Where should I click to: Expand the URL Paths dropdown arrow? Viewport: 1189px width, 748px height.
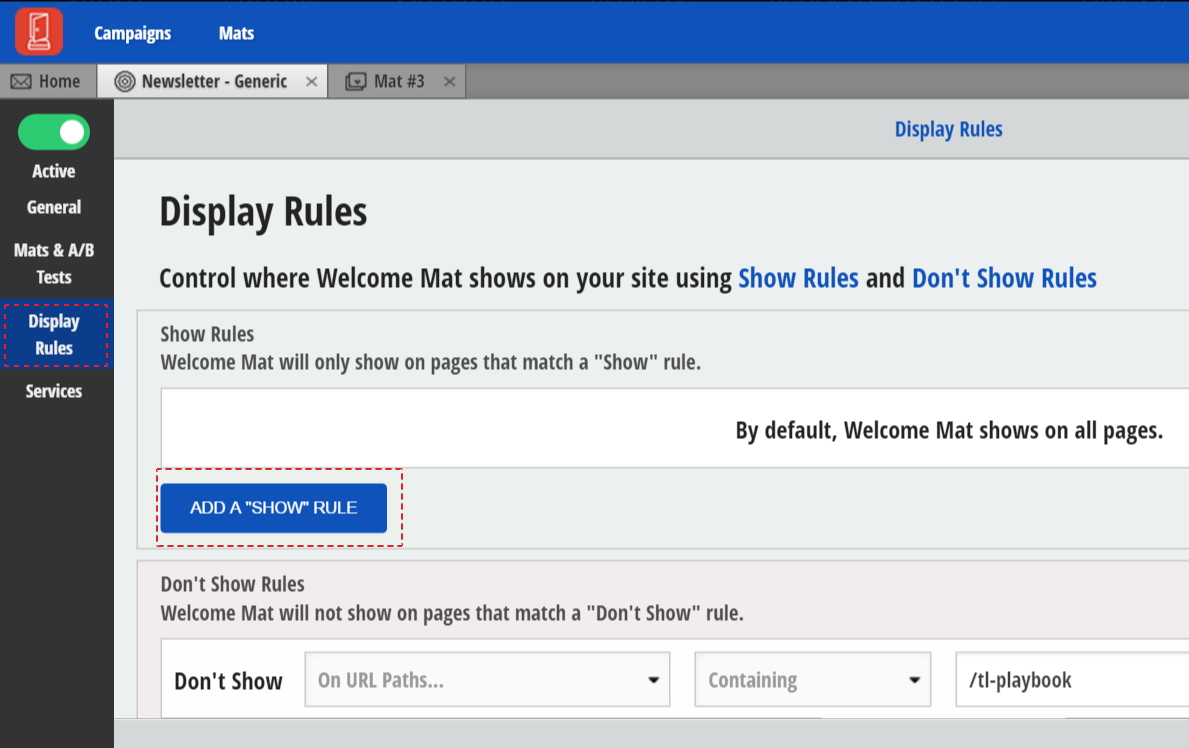[x=655, y=679]
